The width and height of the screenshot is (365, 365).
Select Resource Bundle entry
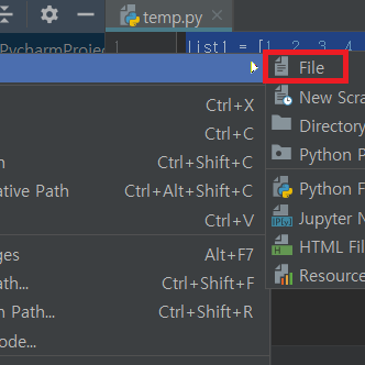[x=315, y=276]
